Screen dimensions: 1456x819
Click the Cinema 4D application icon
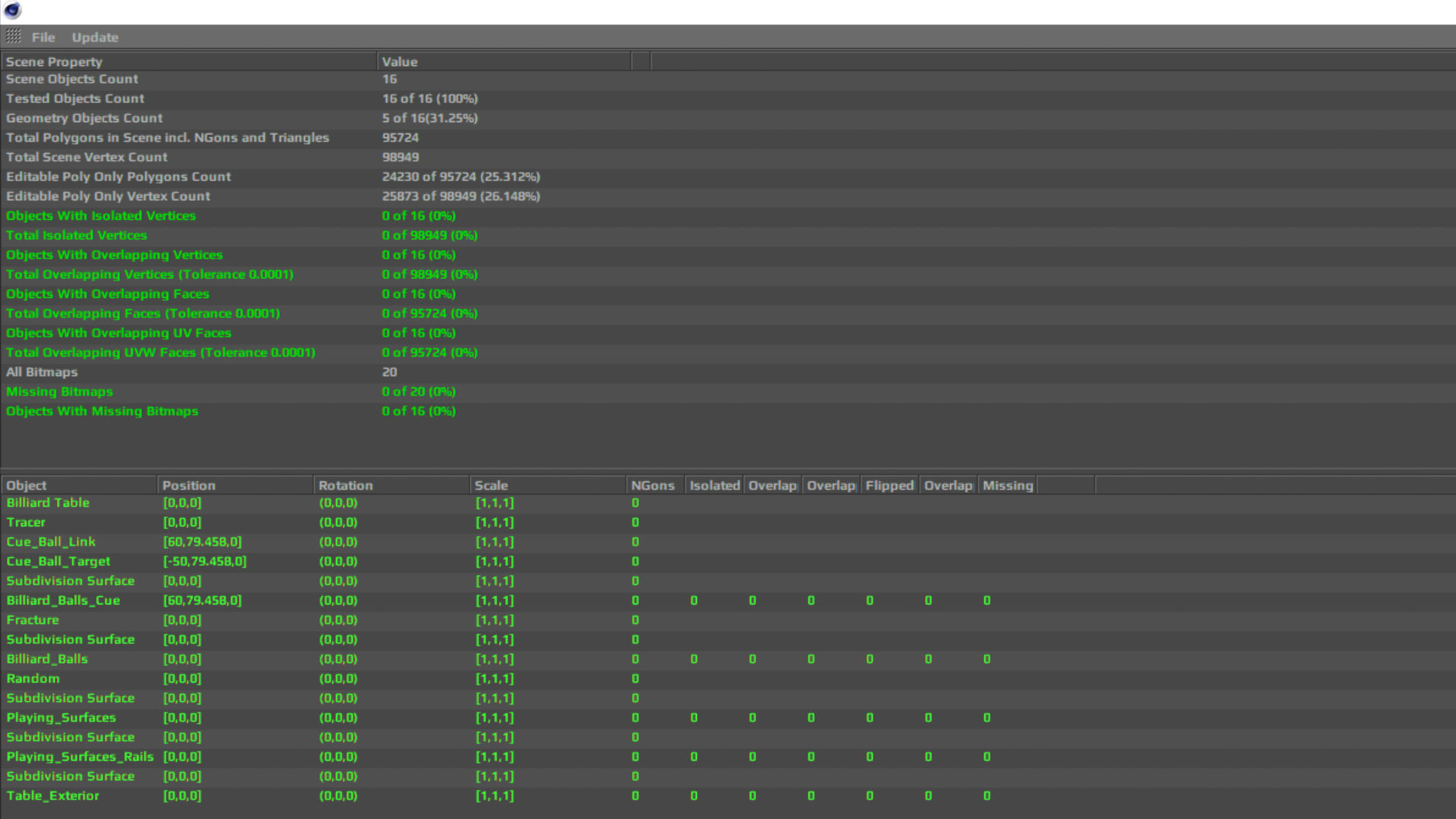[13, 11]
